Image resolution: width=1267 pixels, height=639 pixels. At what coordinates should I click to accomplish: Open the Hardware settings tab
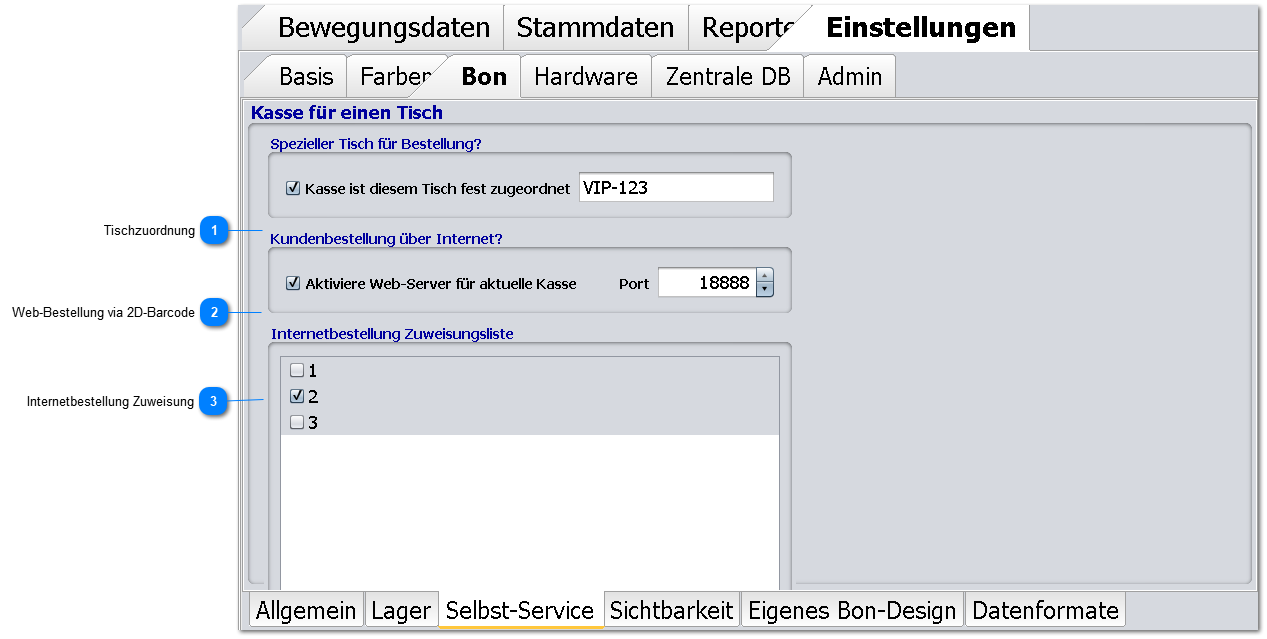click(585, 76)
